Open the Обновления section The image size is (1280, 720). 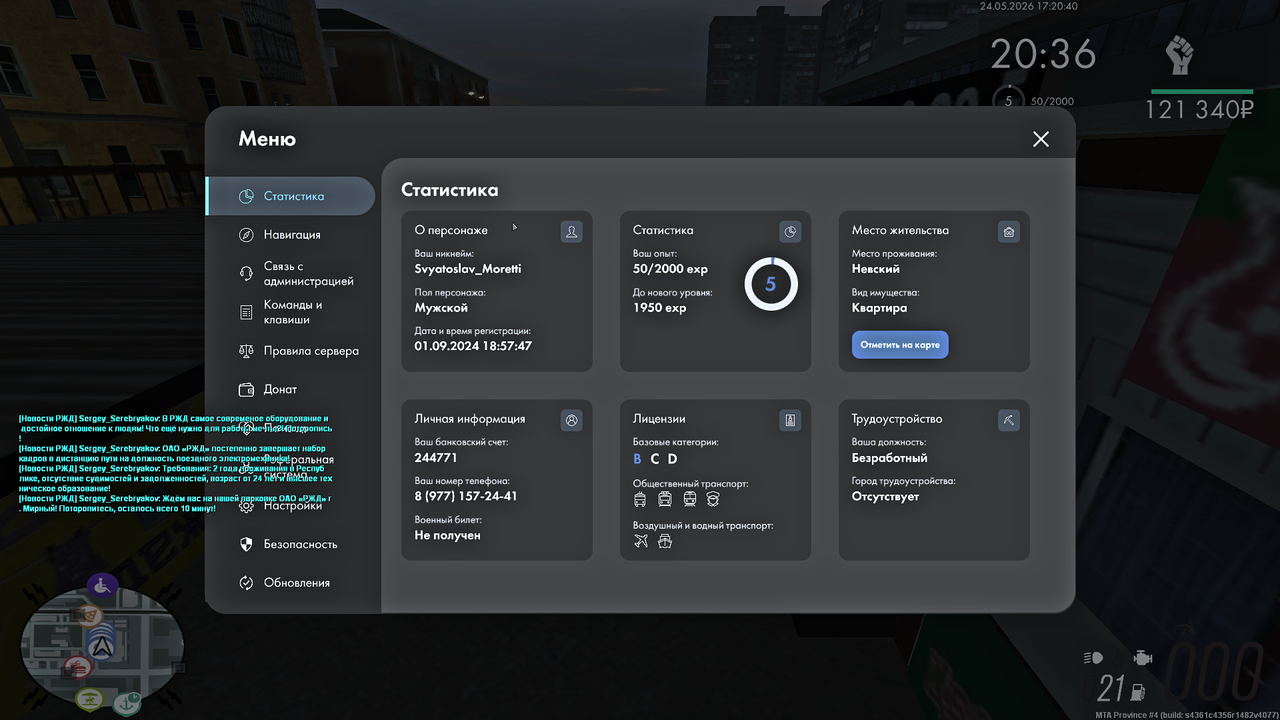pyautogui.click(x=290, y=583)
